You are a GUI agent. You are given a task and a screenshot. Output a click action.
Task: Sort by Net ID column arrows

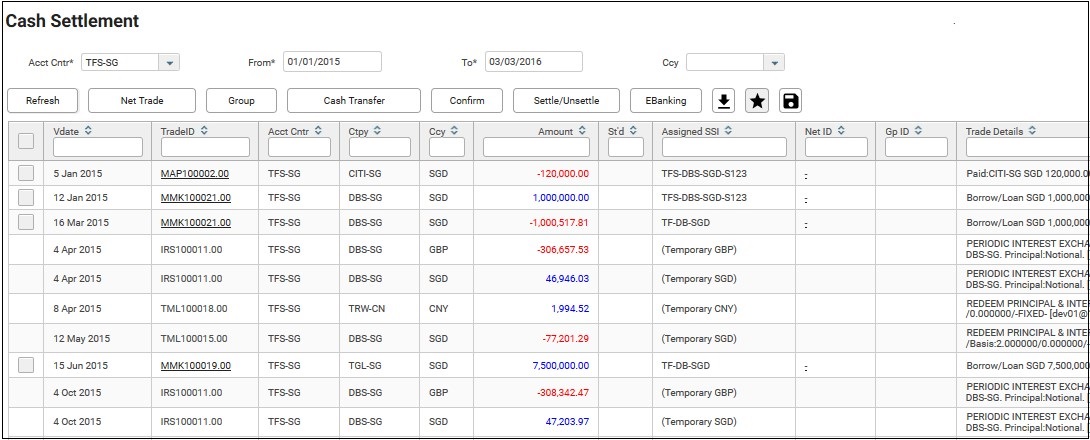[841, 131]
